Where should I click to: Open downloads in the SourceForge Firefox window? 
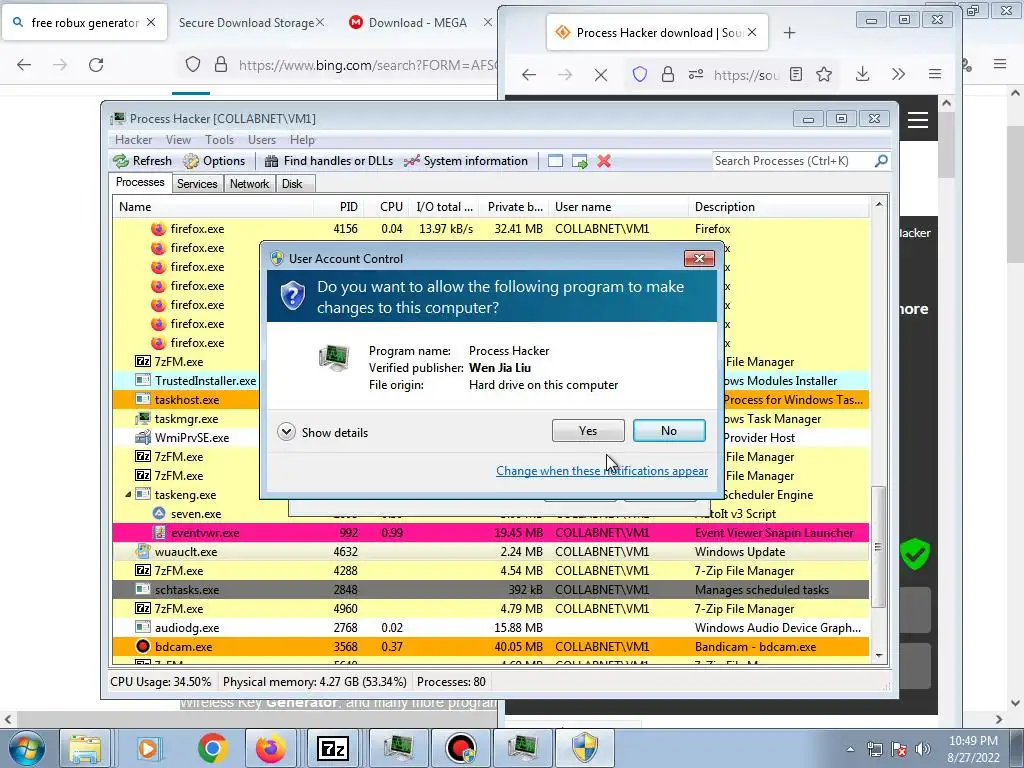pyautogui.click(x=862, y=74)
